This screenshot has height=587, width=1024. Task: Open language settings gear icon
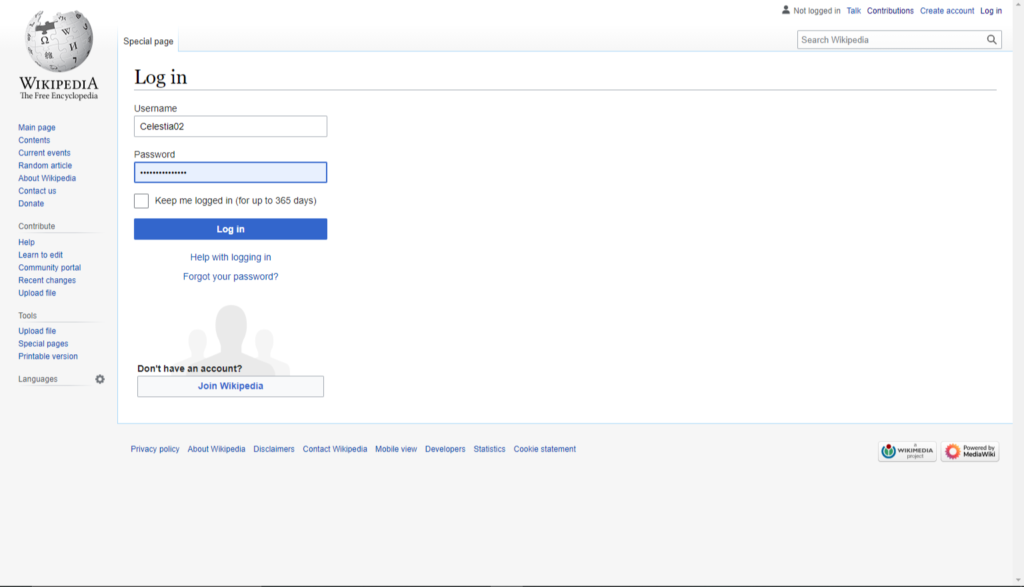click(100, 379)
